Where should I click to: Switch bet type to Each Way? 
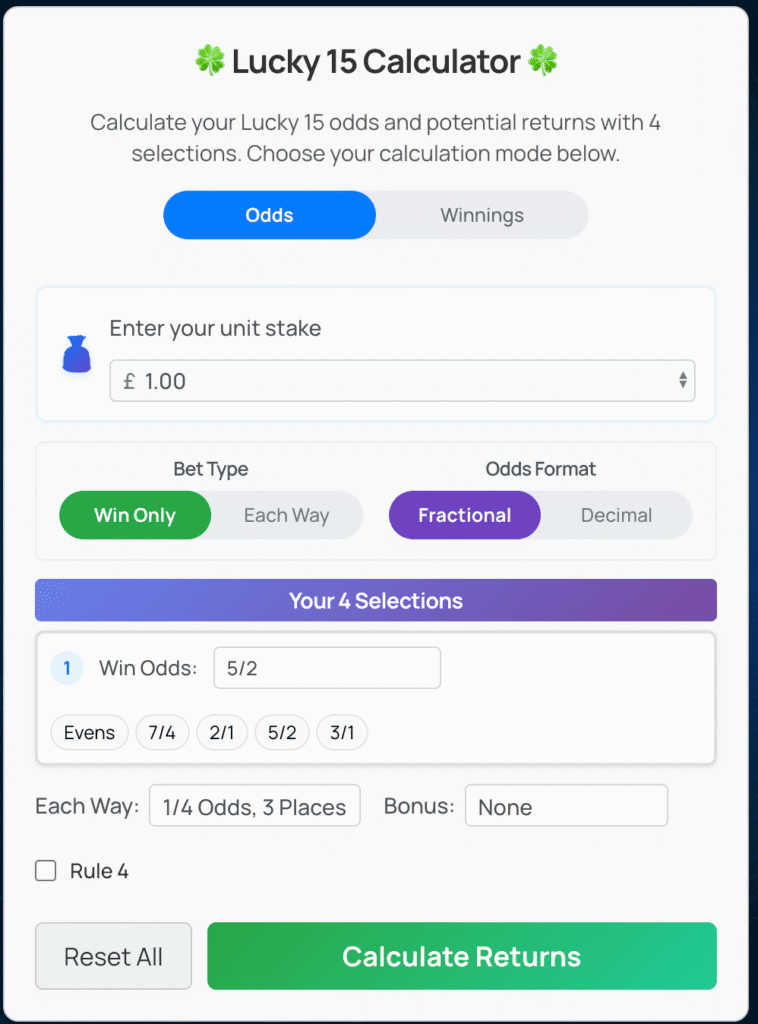tap(287, 516)
